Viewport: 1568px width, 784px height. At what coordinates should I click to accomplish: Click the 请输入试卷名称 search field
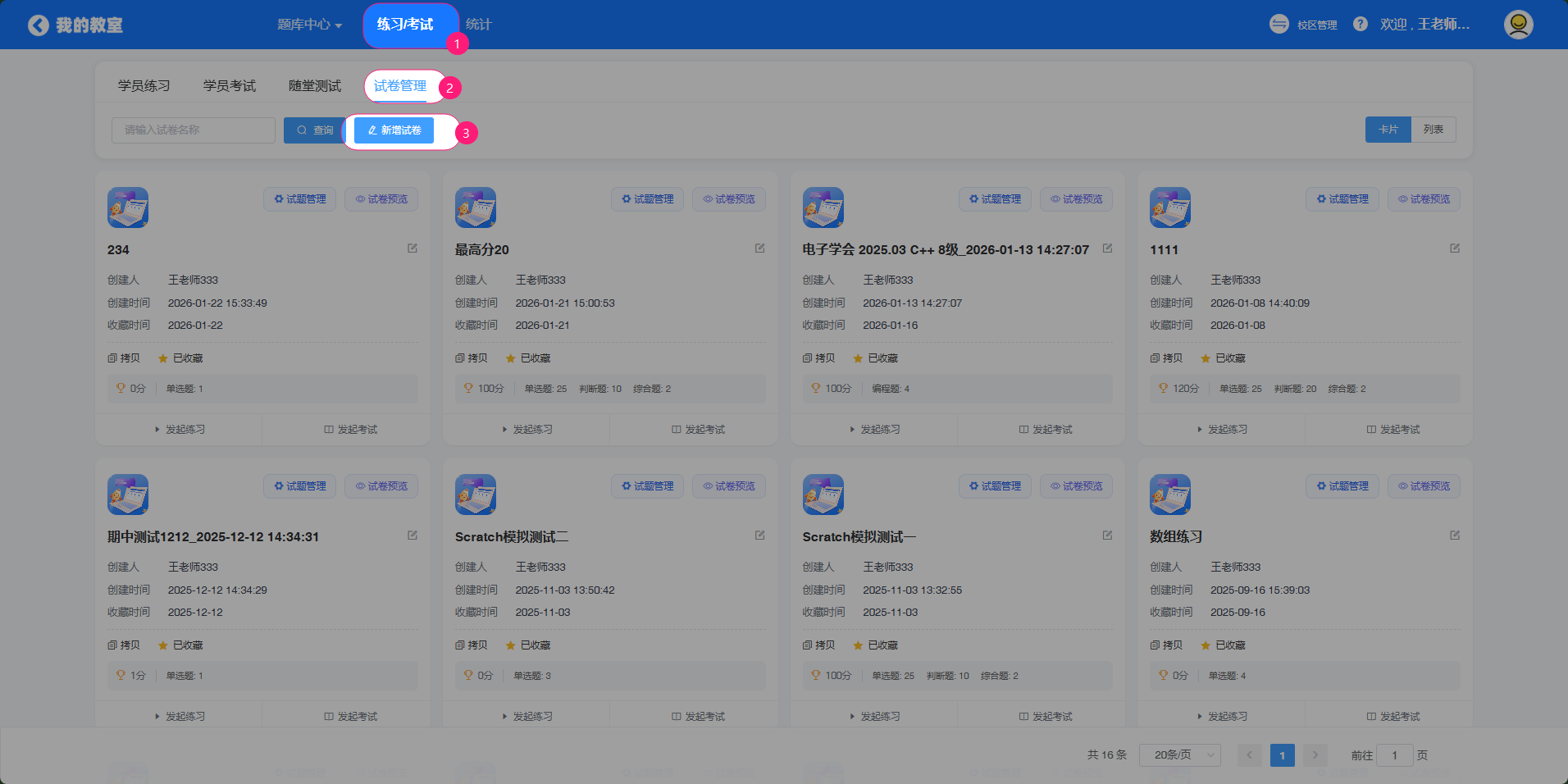(x=194, y=130)
